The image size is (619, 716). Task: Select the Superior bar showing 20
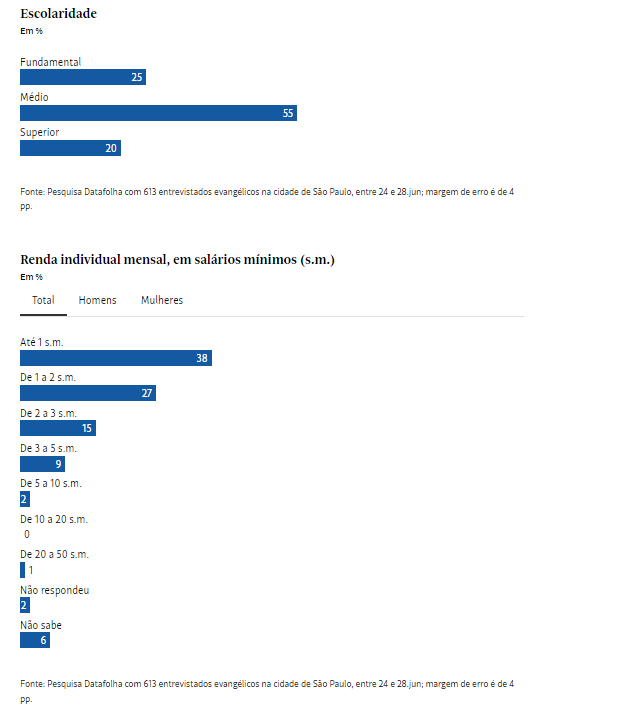pyautogui.click(x=70, y=148)
